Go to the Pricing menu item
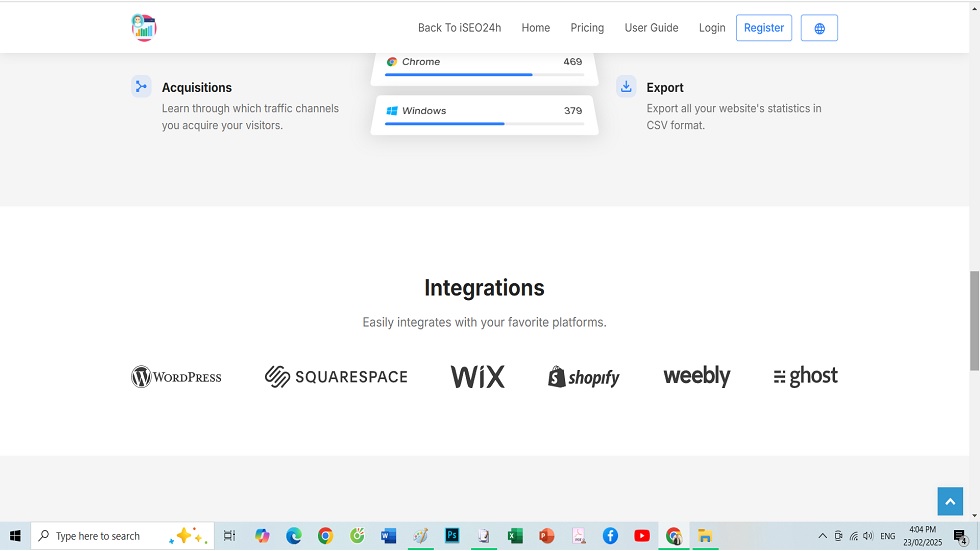Viewport: 980px width, 551px height. coord(587,28)
